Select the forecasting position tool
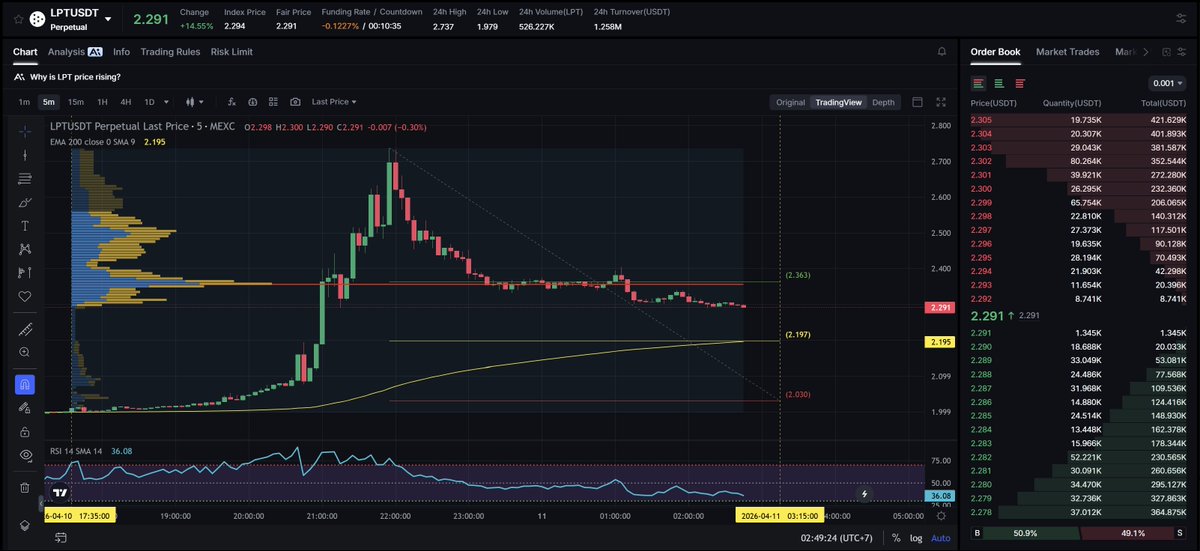Viewport: 1200px width, 551px height. [25, 272]
